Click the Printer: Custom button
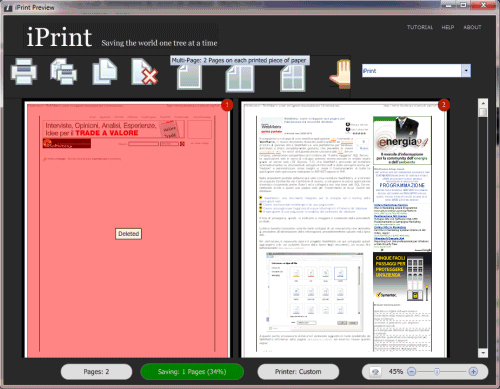Viewport: 500px width, 389px height. [298, 372]
